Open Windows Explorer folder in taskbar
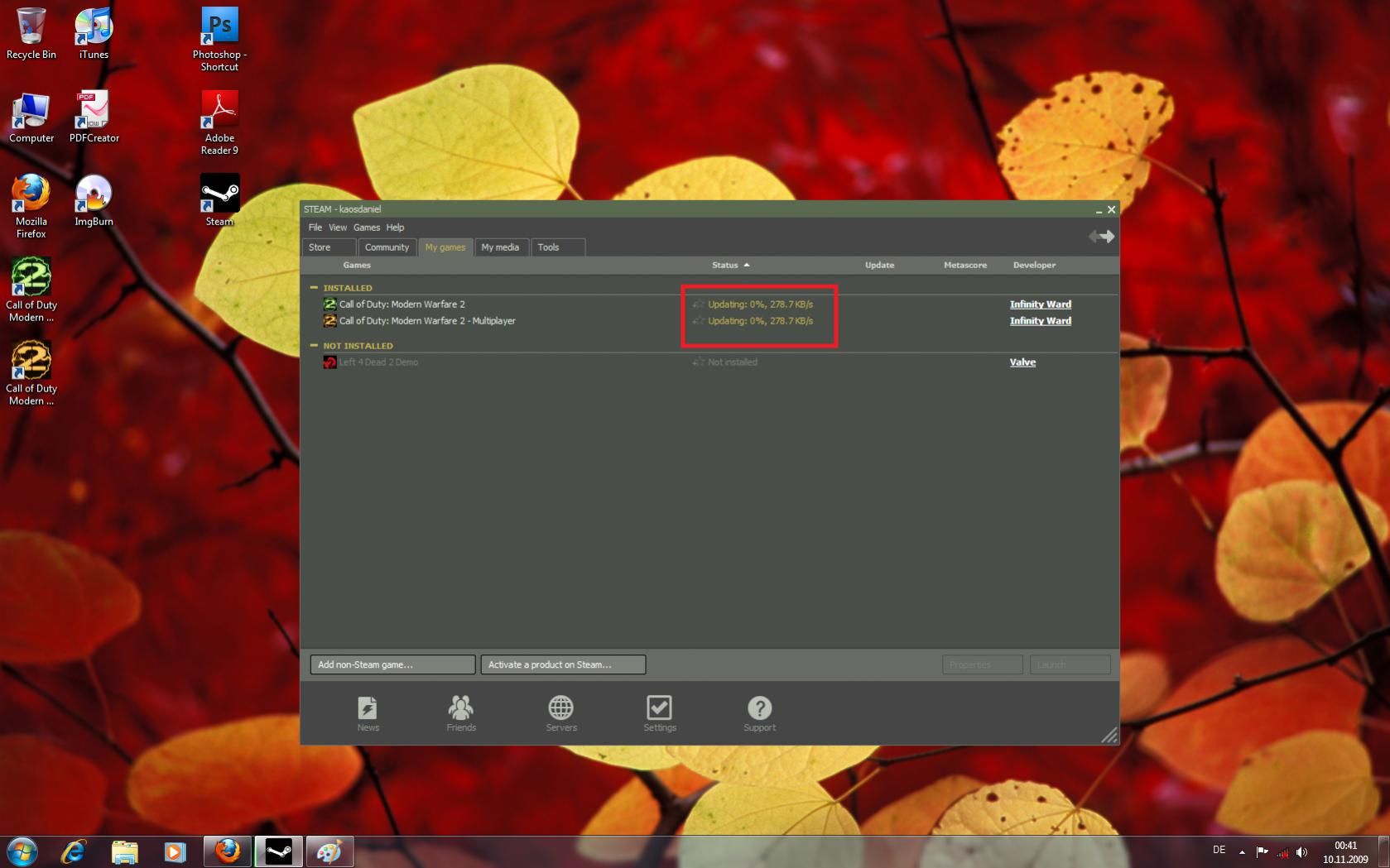Screen dimensions: 1390x868 [x=124, y=851]
